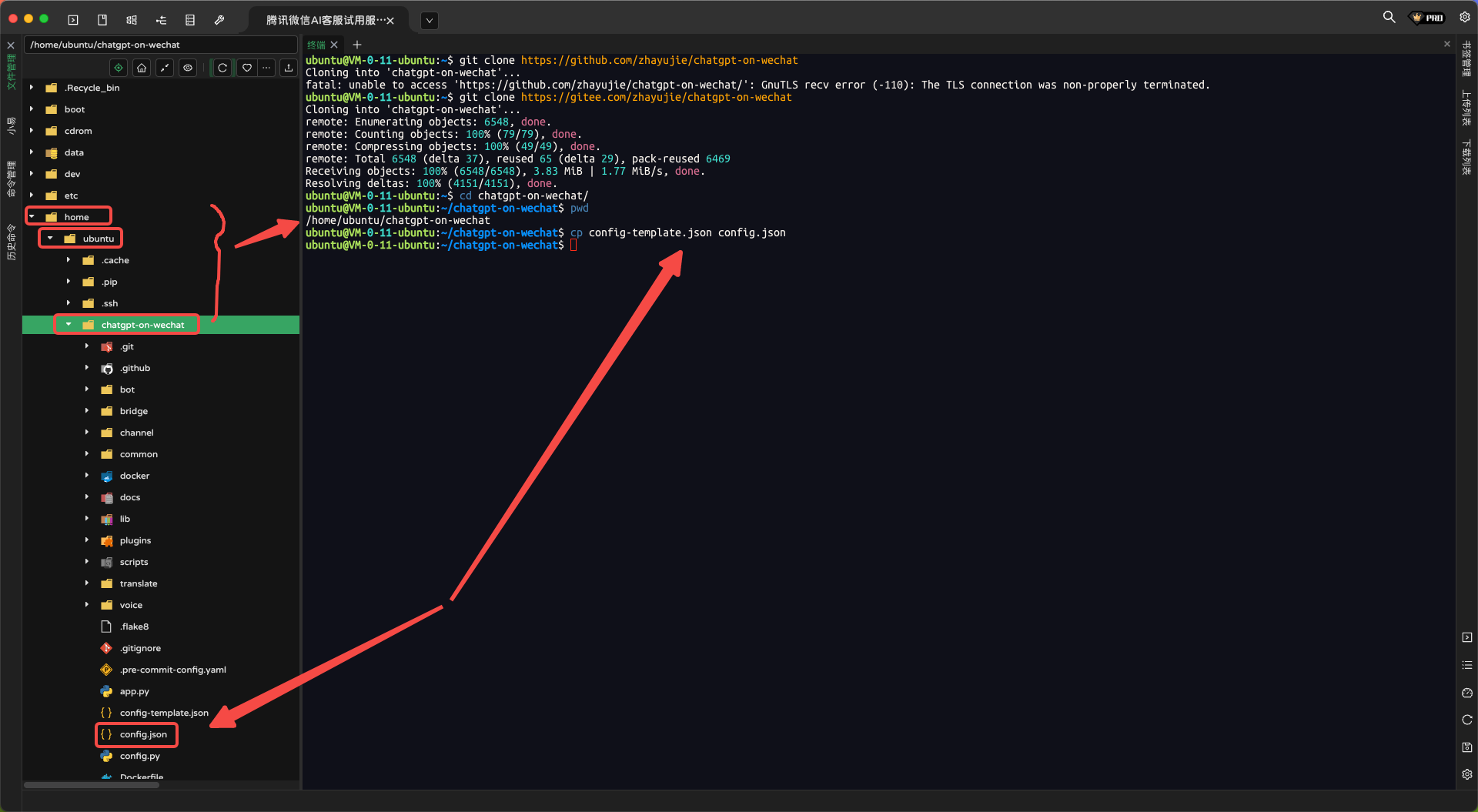
Task: Select the 终端 terminal tab
Action: pos(316,45)
